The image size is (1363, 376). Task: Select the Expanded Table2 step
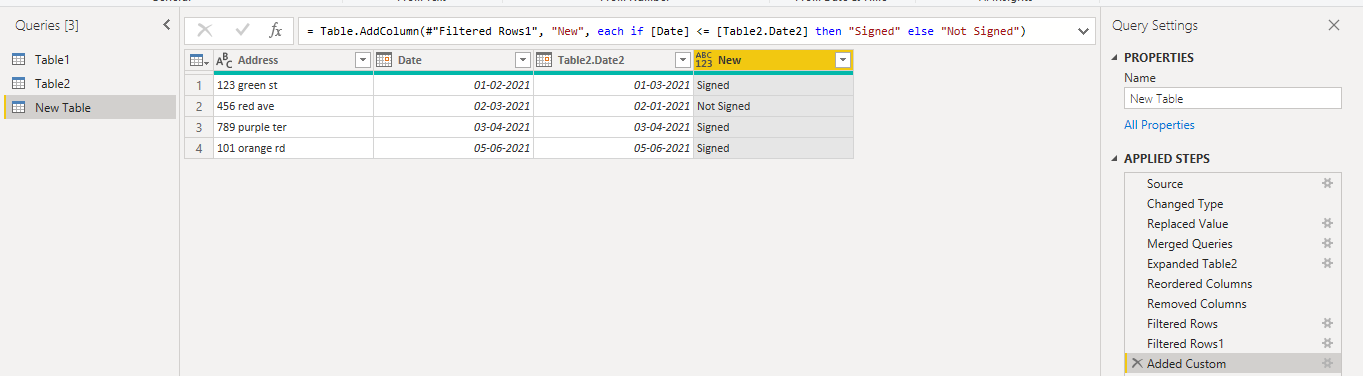[x=1233, y=264]
